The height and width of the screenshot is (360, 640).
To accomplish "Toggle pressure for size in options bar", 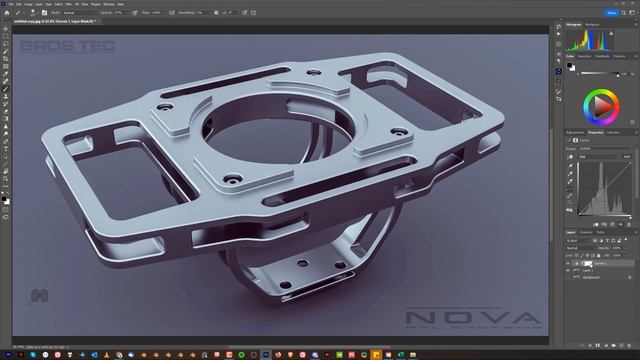I will [x=244, y=13].
